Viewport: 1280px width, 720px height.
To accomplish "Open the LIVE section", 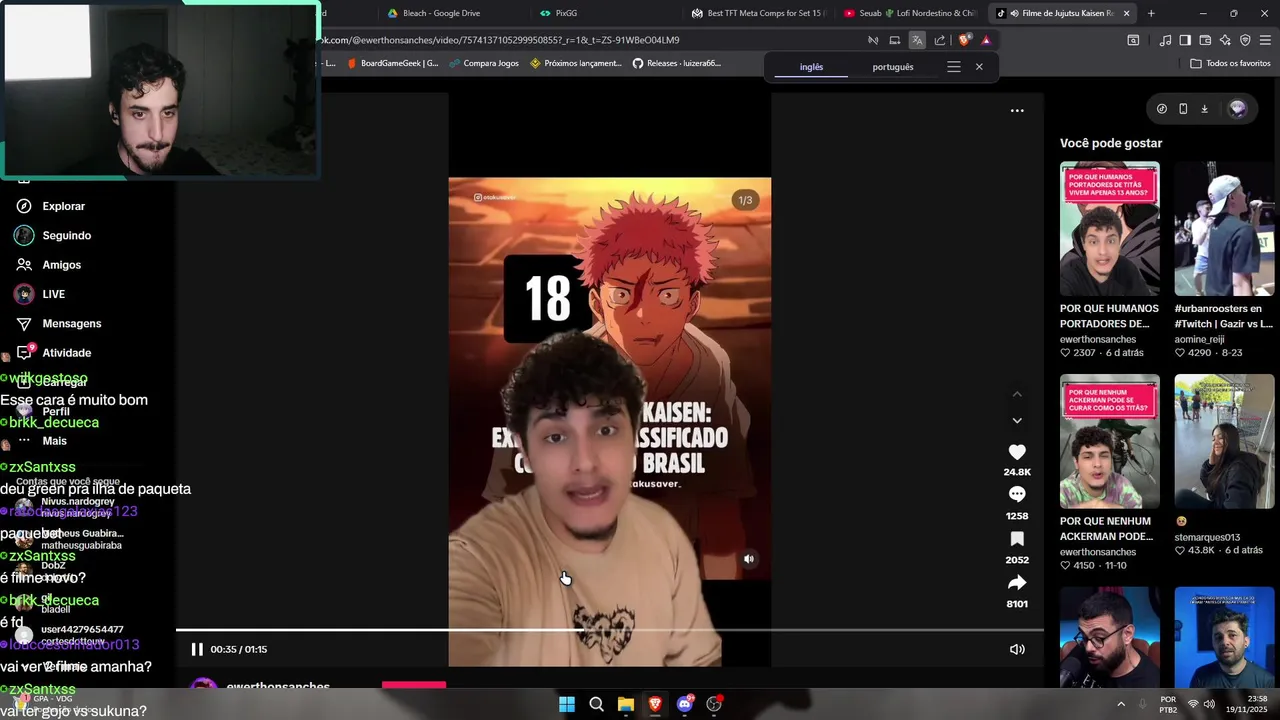I will 40,294.
